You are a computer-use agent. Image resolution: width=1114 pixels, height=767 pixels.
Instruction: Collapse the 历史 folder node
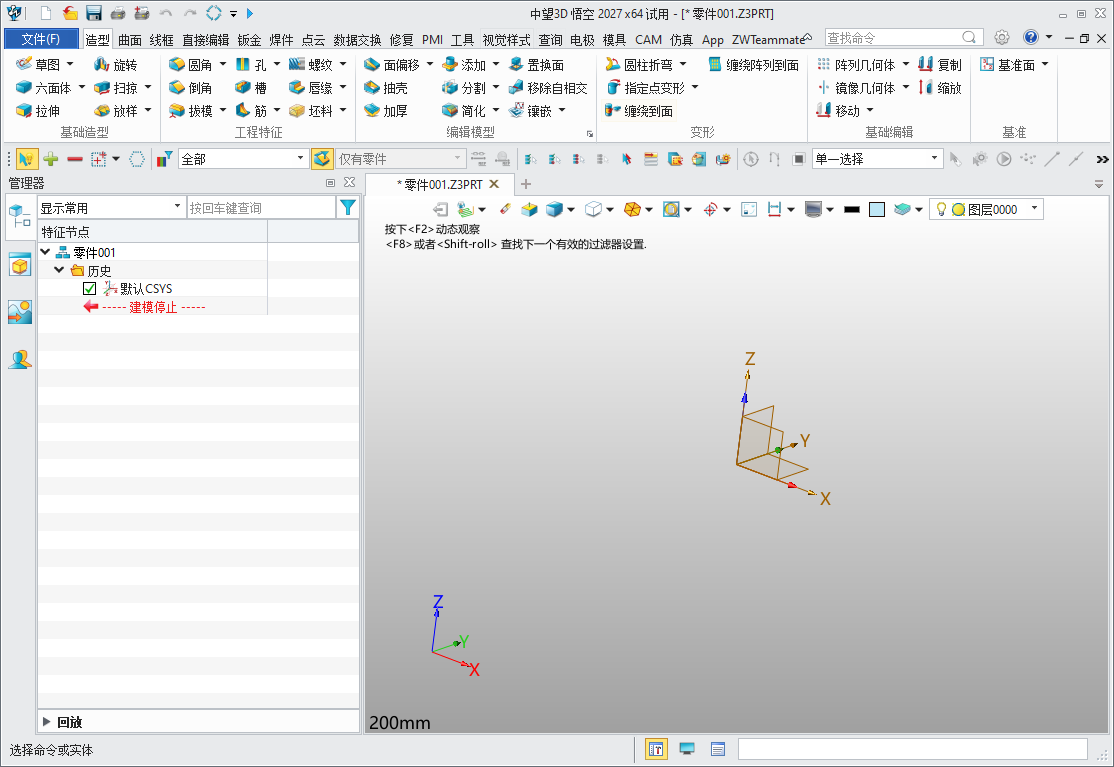point(60,271)
